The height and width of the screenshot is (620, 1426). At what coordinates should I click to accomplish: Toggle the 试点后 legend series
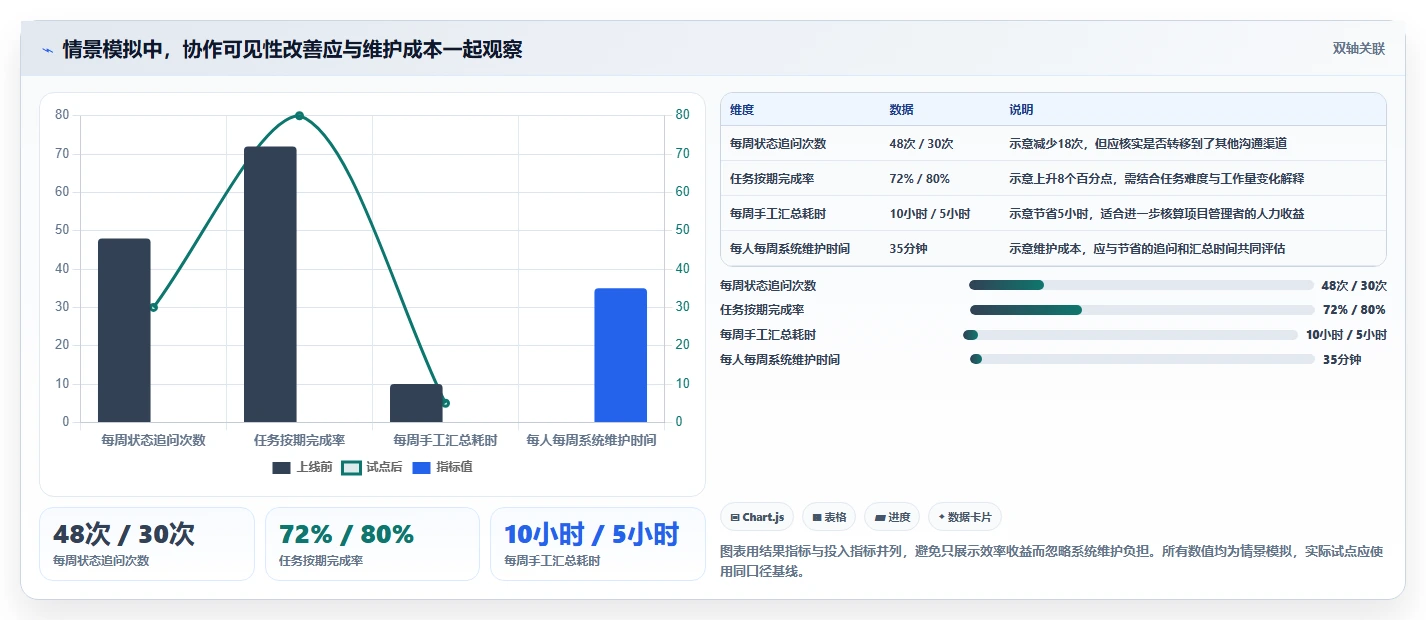372,467
